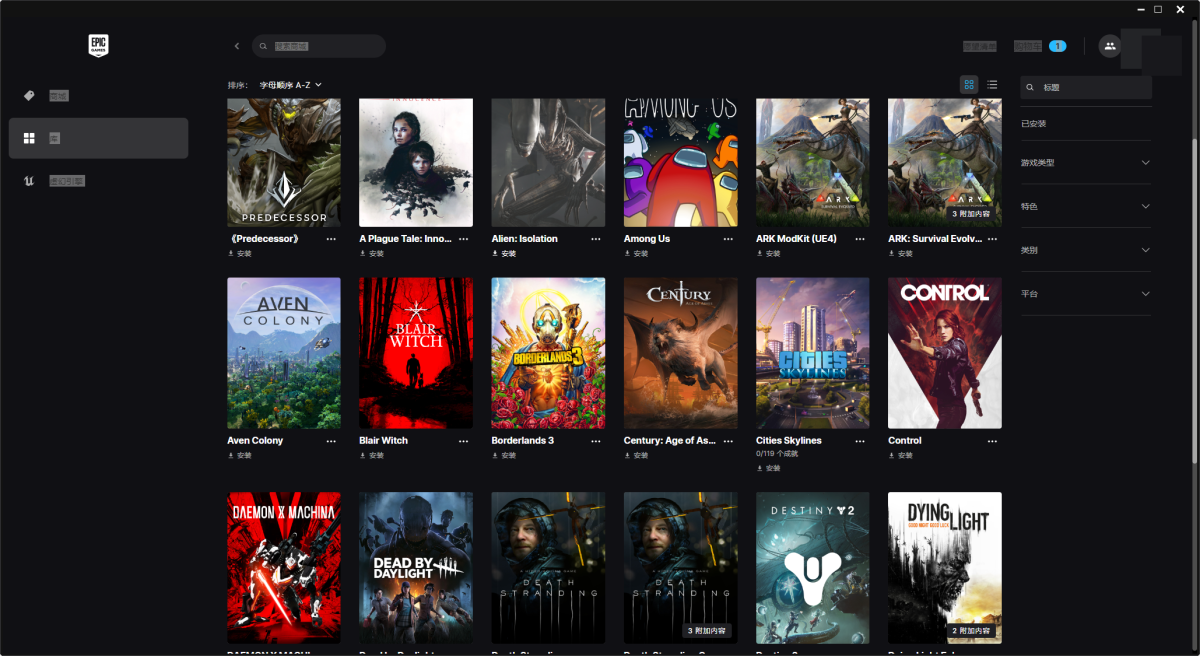Click the download icon under Control
Viewport: 1200px width, 656px height.
click(x=892, y=456)
